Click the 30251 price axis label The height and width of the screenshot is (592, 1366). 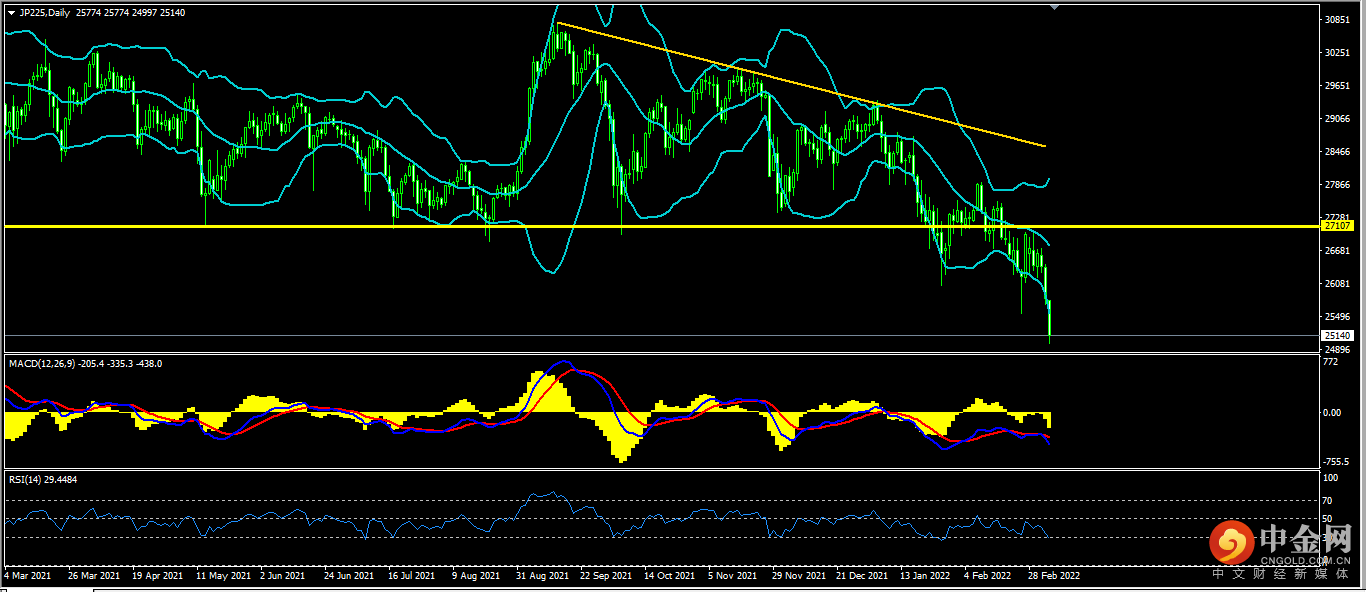click(1336, 53)
